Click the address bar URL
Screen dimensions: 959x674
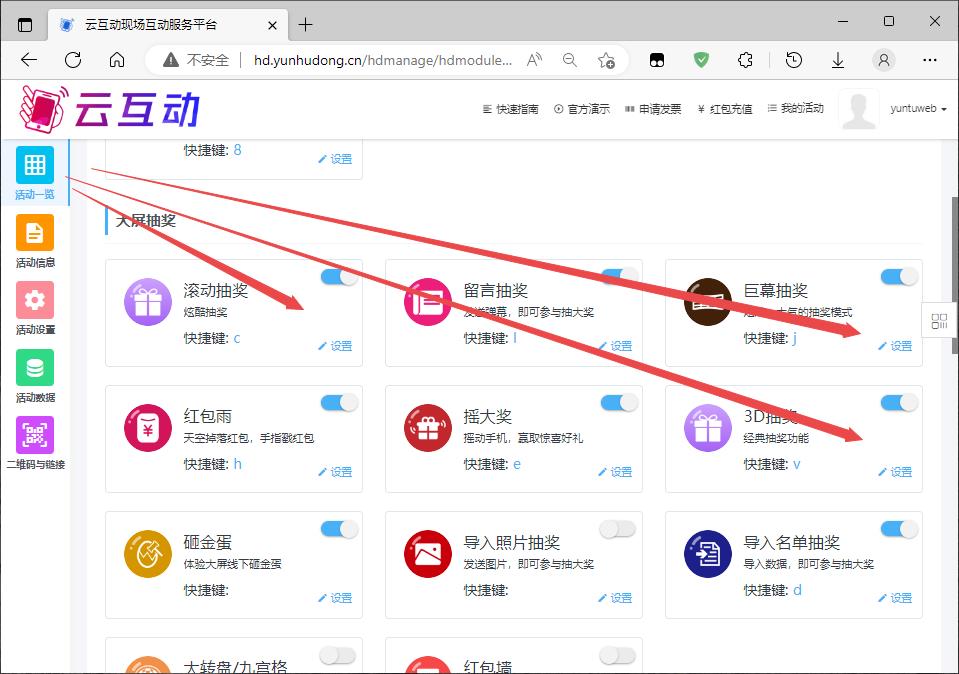coord(383,60)
